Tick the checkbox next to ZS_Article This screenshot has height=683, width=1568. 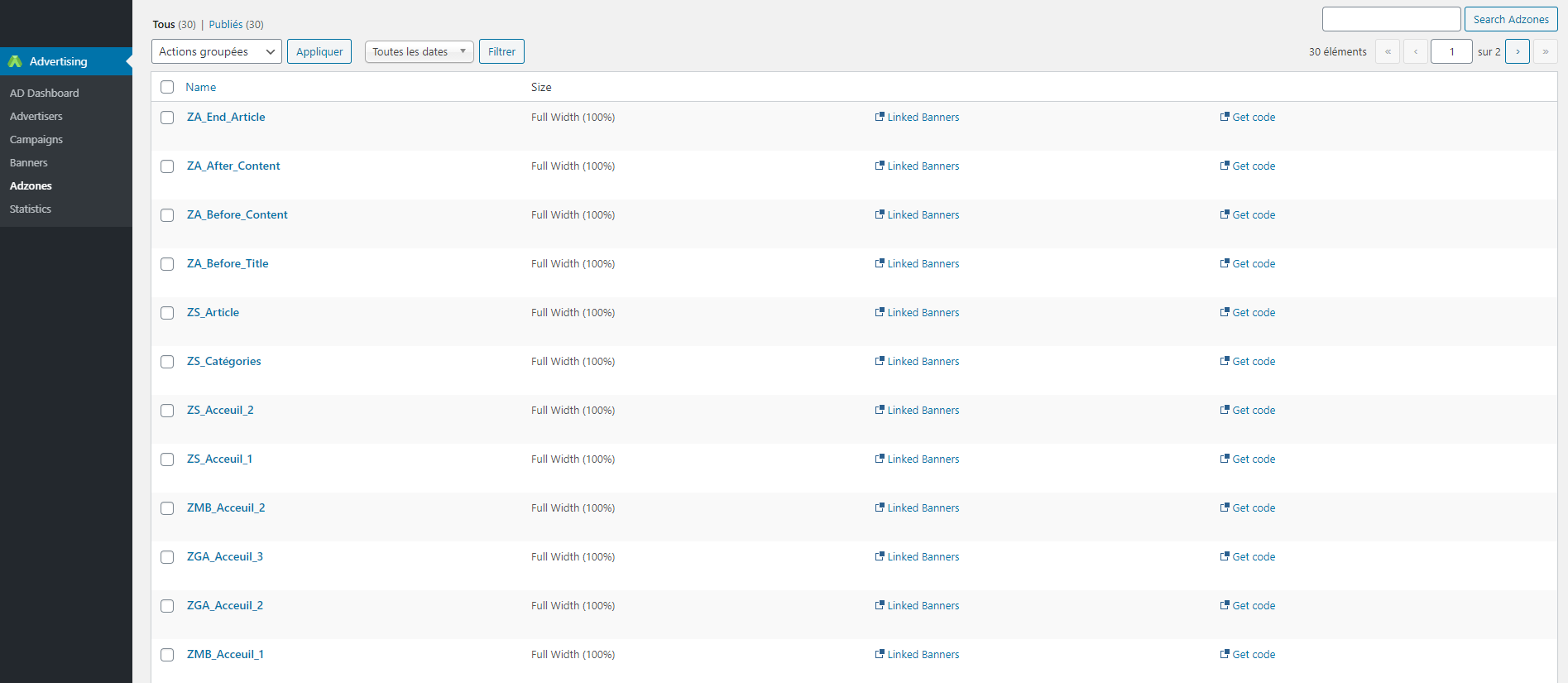point(167,313)
